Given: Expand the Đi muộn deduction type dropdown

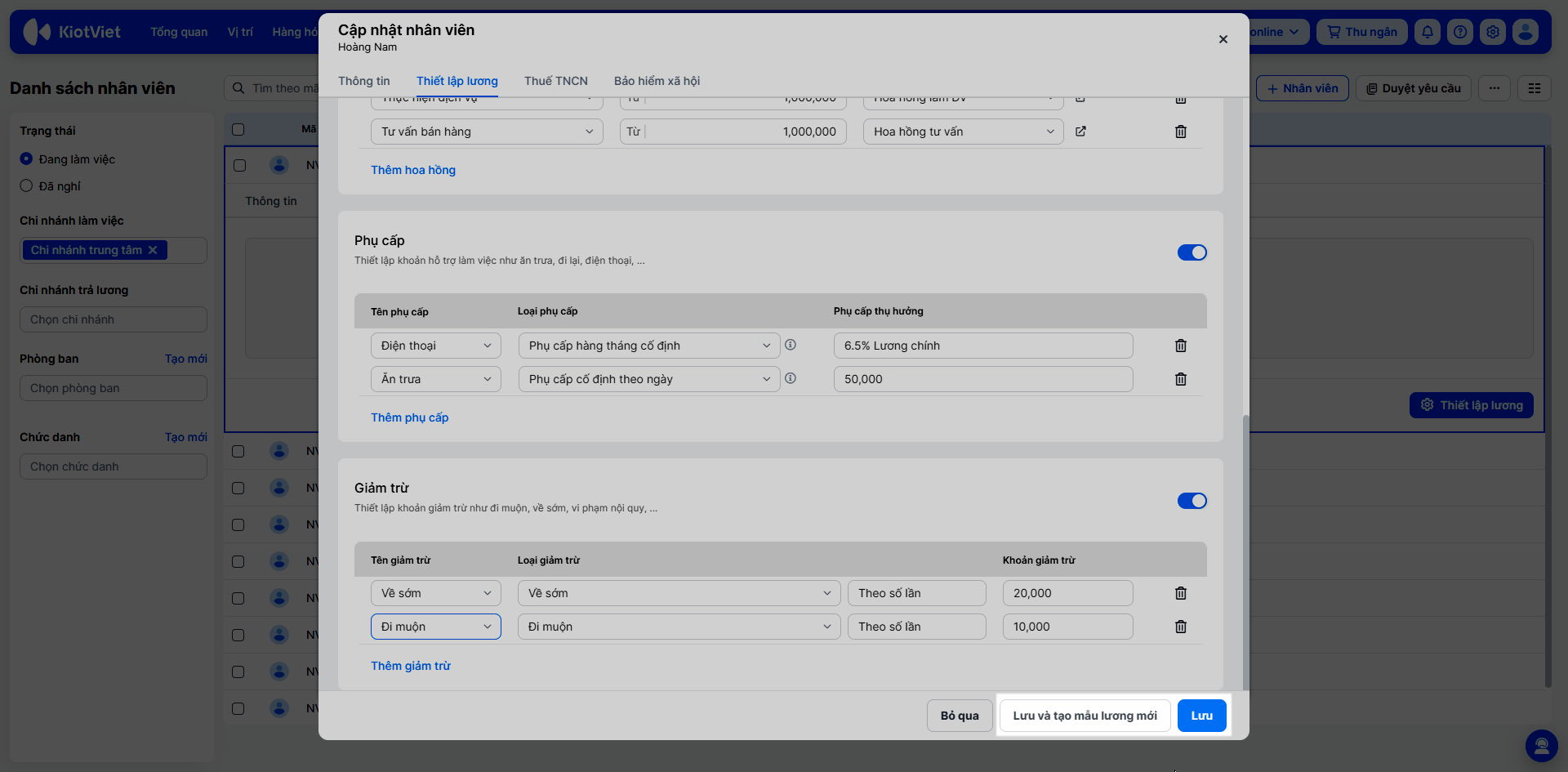Looking at the screenshot, I should 679,627.
